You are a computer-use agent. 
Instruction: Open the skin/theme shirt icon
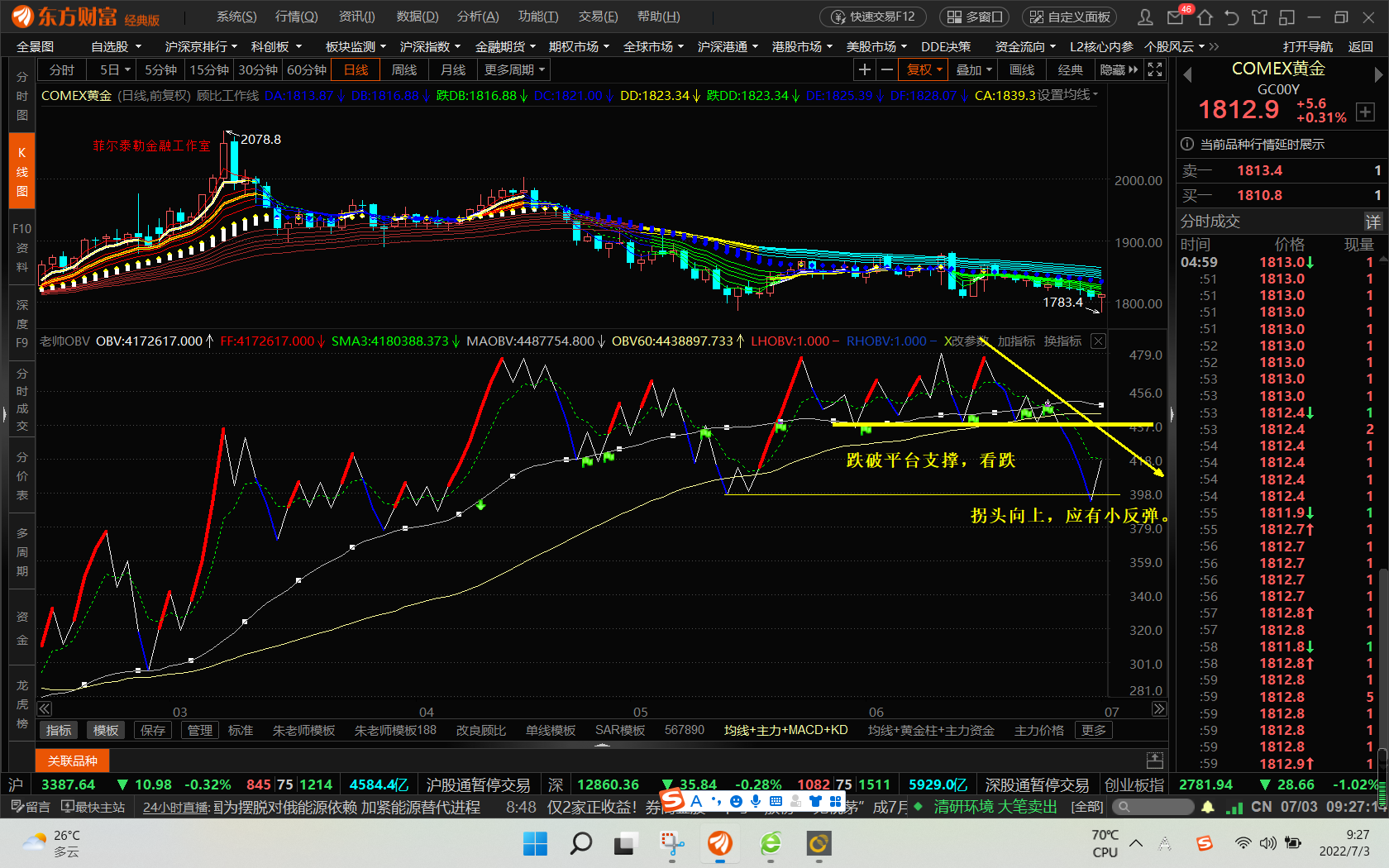[1259, 17]
